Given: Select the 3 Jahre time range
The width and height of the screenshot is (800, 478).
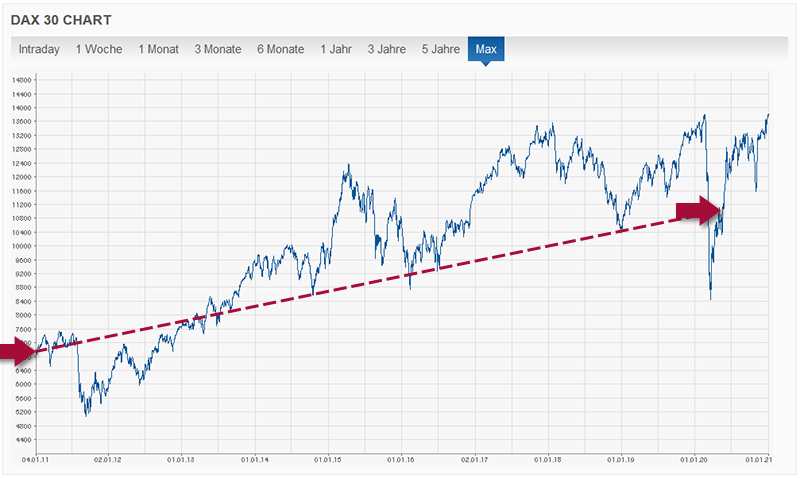Looking at the screenshot, I should coord(386,49).
